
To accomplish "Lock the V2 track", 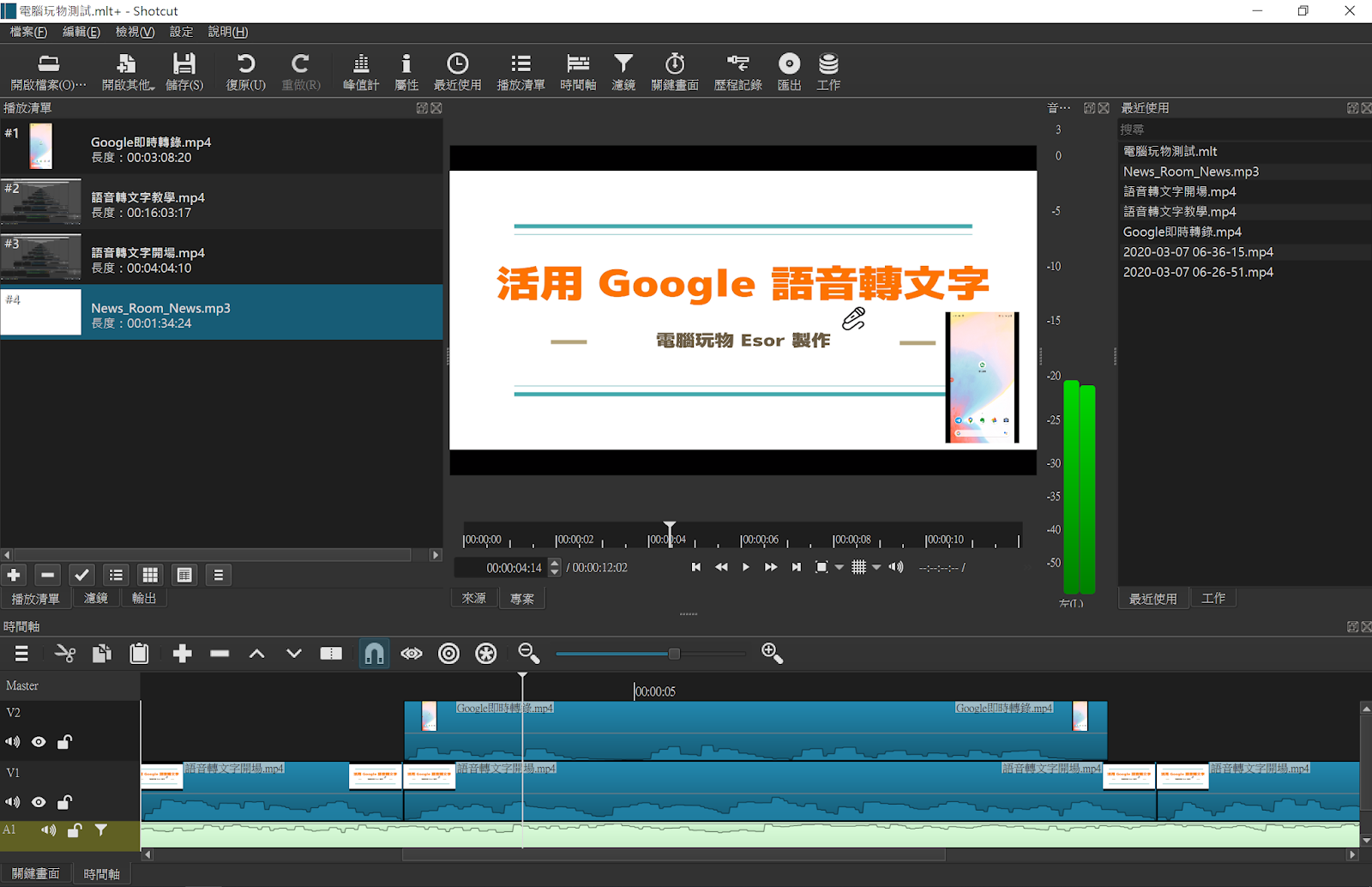I will pyautogui.click(x=64, y=742).
